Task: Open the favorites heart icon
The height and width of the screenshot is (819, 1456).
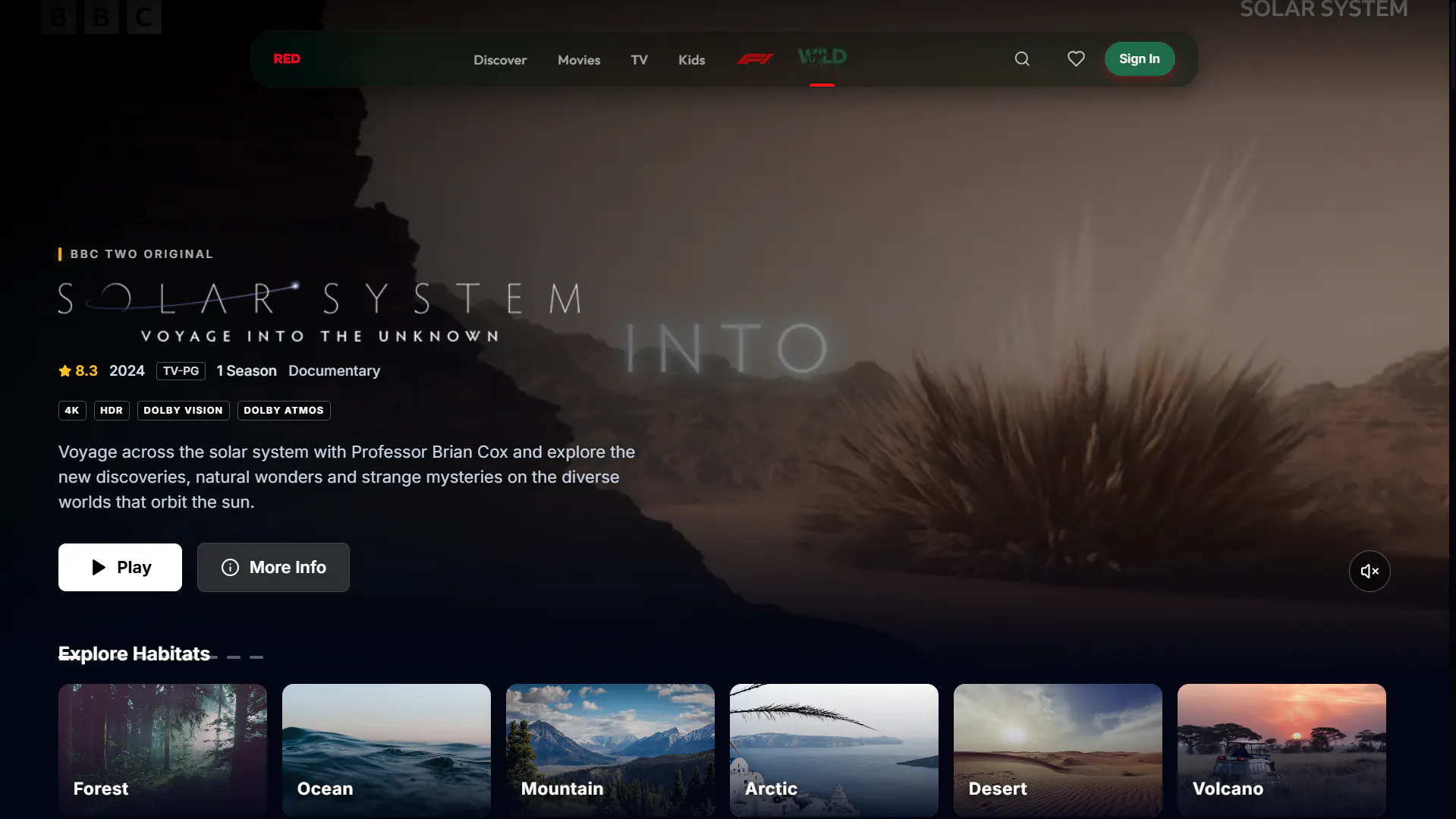Action: [x=1076, y=59]
